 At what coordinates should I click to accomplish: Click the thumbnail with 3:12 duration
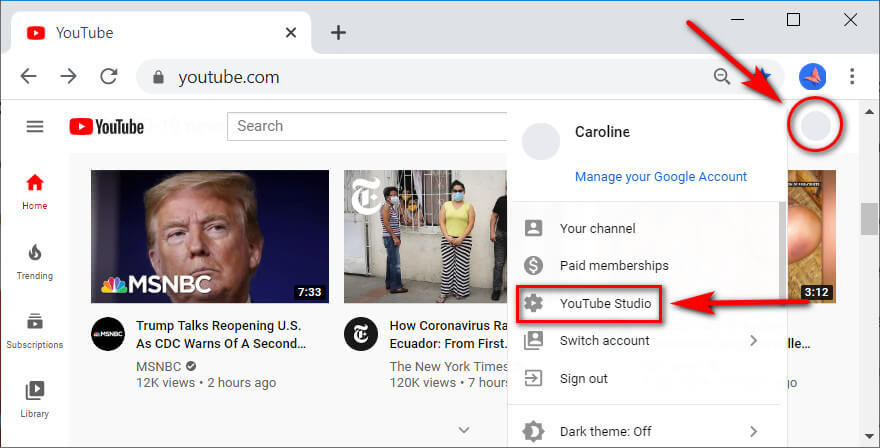coord(812,236)
